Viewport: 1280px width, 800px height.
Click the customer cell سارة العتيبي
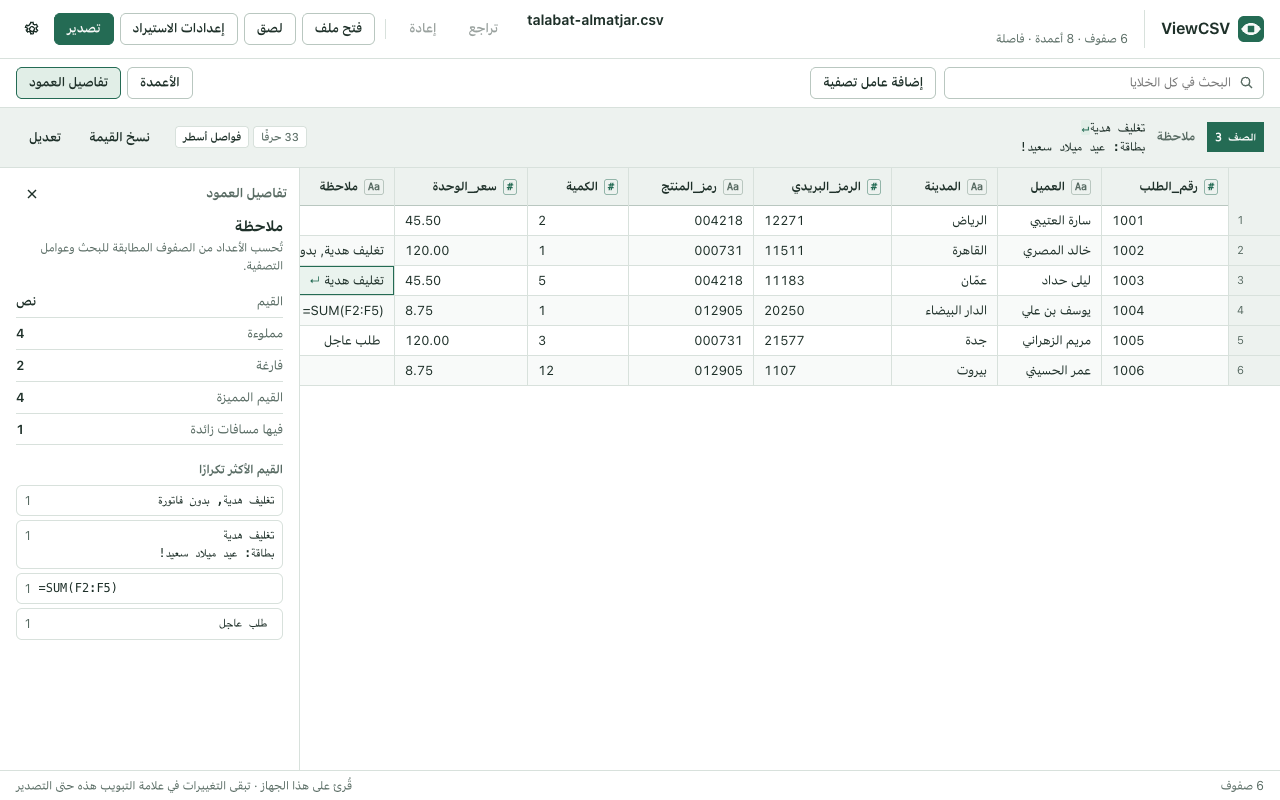pyautogui.click(x=1050, y=221)
